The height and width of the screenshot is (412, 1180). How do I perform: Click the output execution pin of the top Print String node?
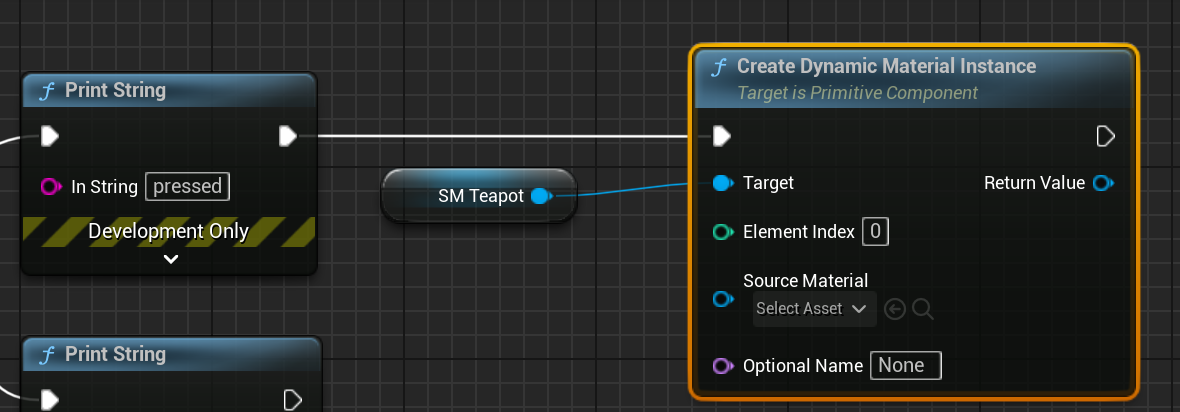pyautogui.click(x=287, y=136)
